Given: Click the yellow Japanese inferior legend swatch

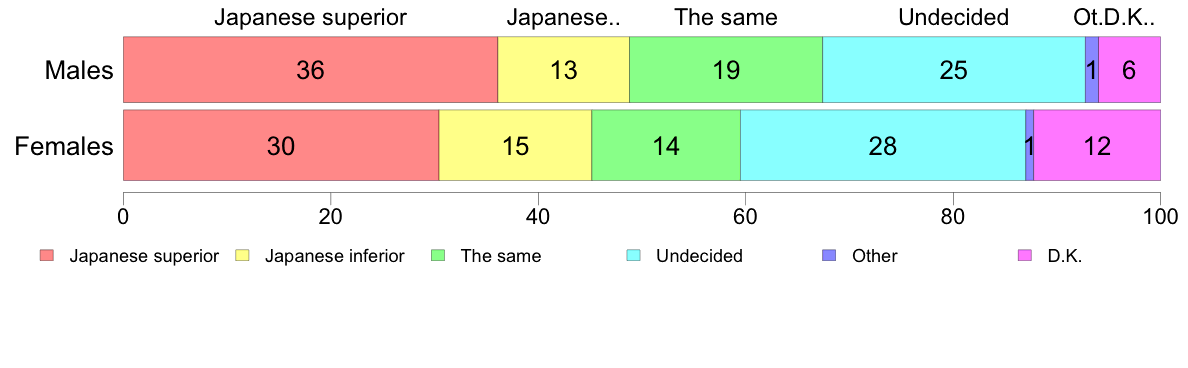Looking at the screenshot, I should click(x=242, y=256).
